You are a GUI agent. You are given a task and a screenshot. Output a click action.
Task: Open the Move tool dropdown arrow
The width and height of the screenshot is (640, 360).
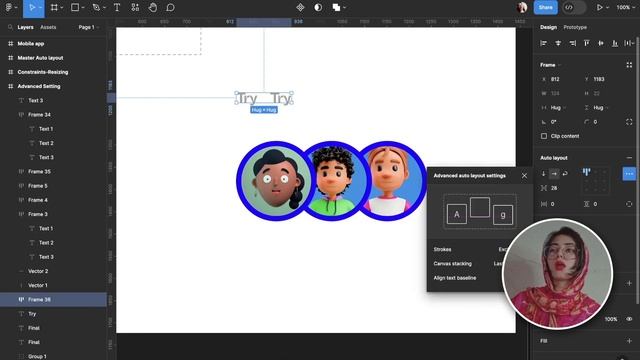[40, 8]
